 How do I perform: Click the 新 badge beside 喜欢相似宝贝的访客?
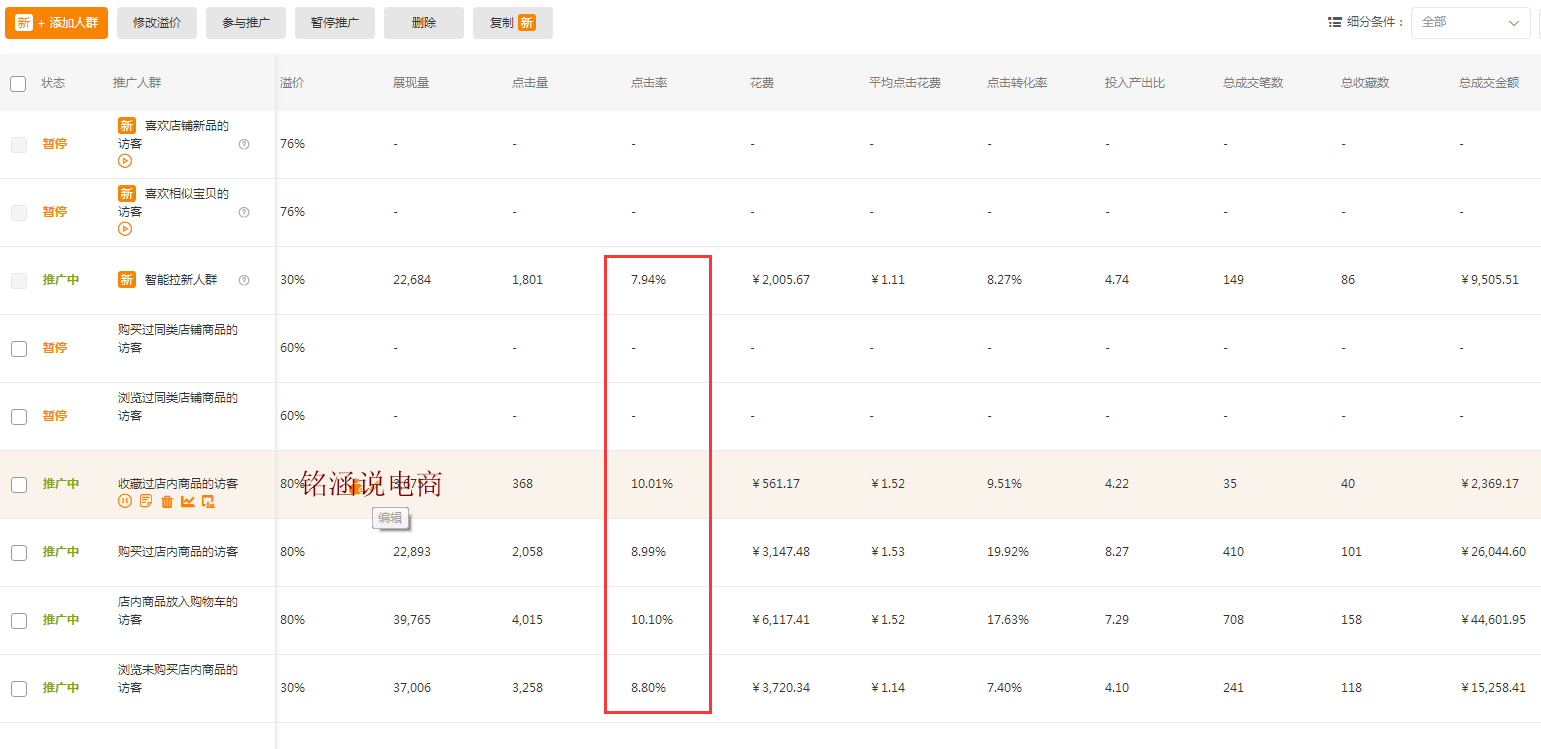(x=127, y=193)
